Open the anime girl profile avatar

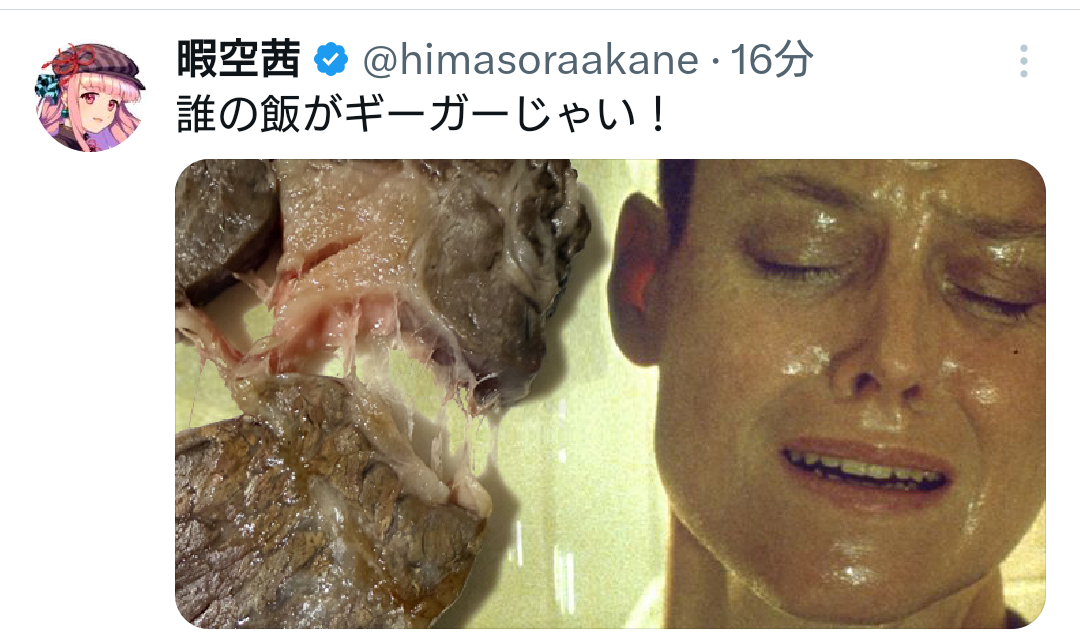pos(90,96)
